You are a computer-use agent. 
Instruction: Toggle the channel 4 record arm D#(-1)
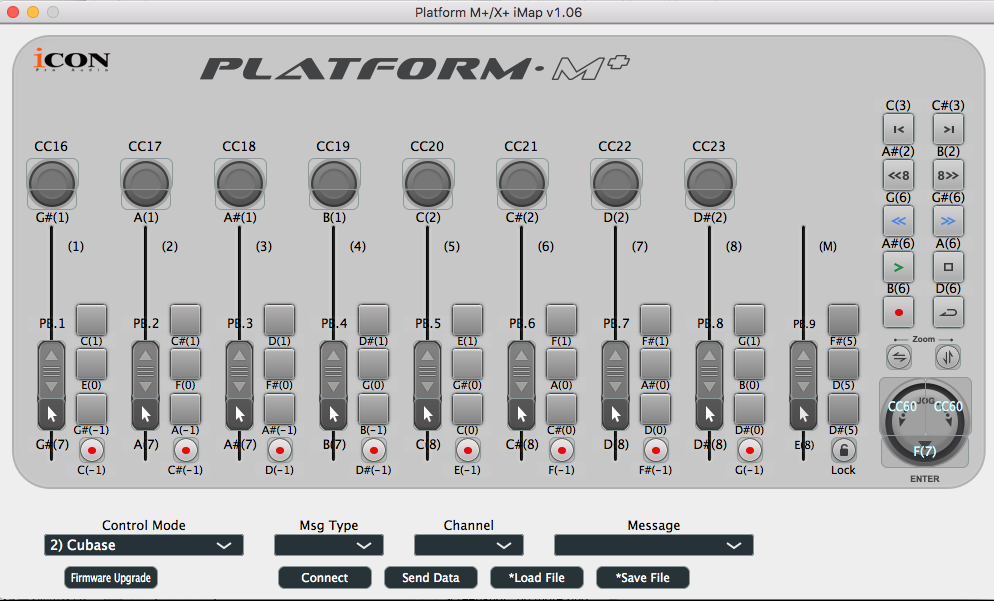pos(373,451)
